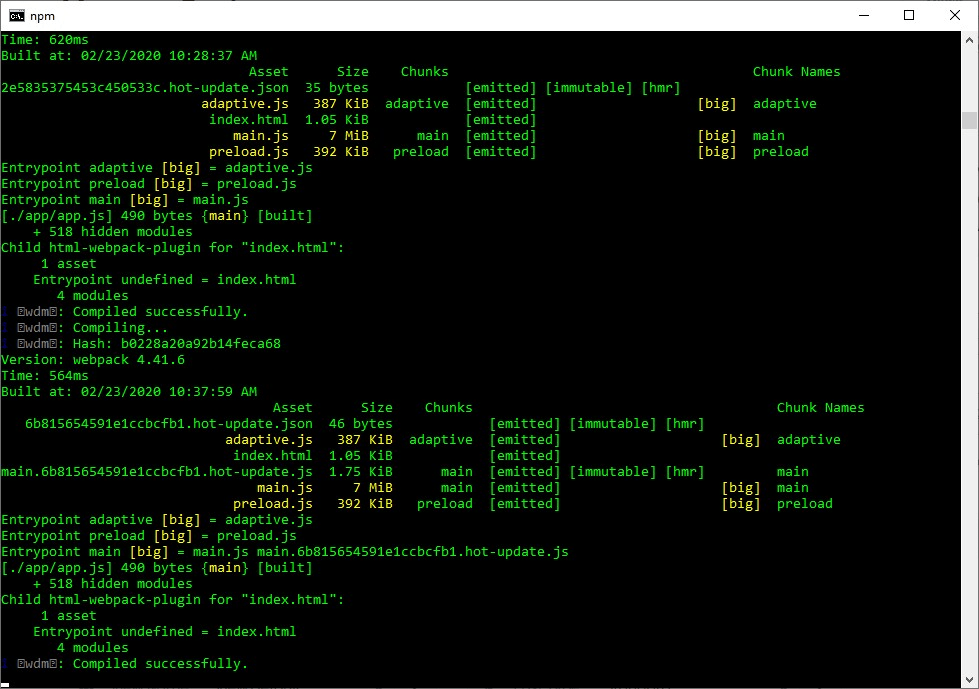Click the "Time: 564ms" line
979x689 pixels.
(45, 376)
